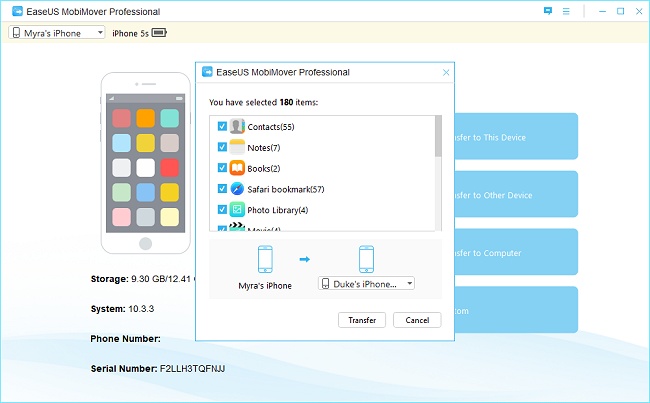Image resolution: width=650 pixels, height=403 pixels.
Task: Click the destination phone icon above Duke's iPhone
Action: point(366,259)
